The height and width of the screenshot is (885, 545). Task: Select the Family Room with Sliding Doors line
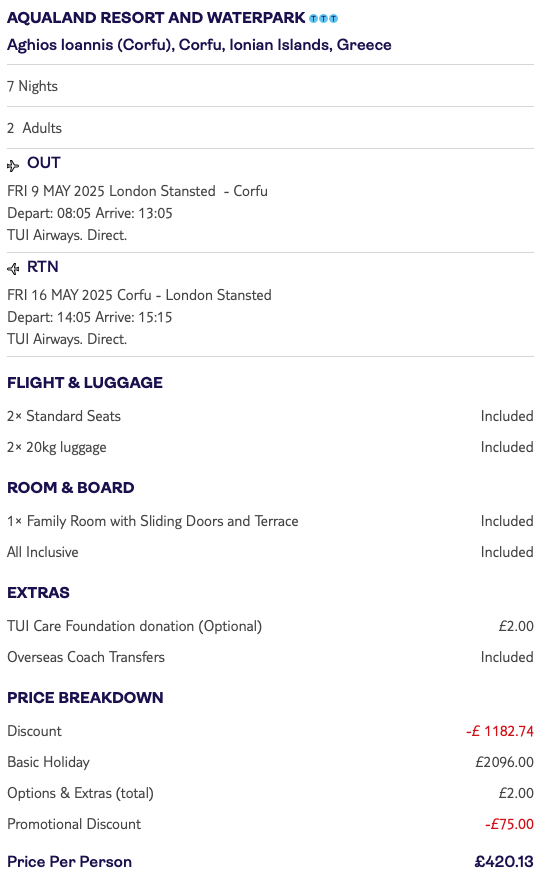pyautogui.click(x=270, y=521)
